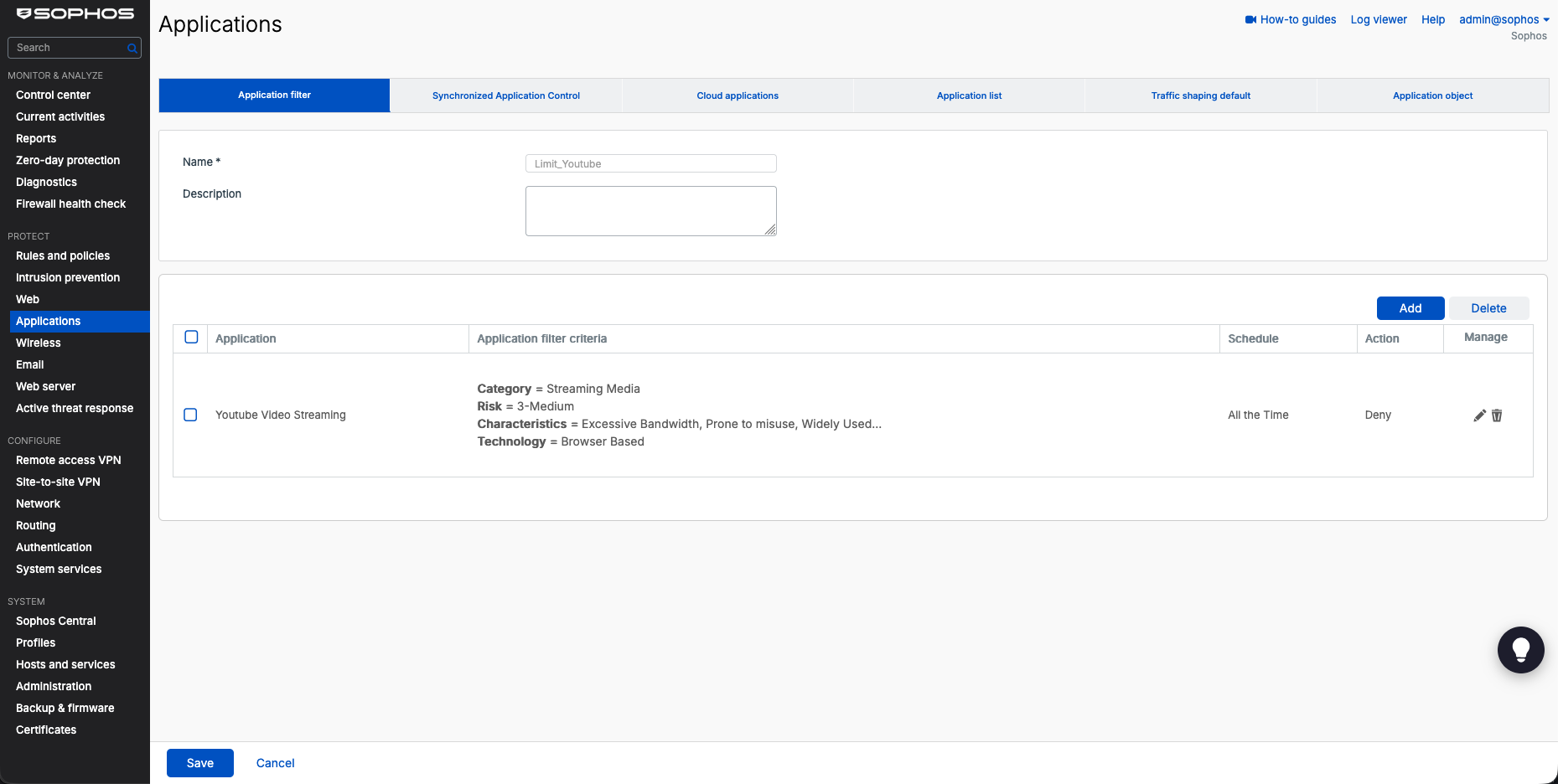
Task: Select Applications in the sidebar
Action: [80, 322]
